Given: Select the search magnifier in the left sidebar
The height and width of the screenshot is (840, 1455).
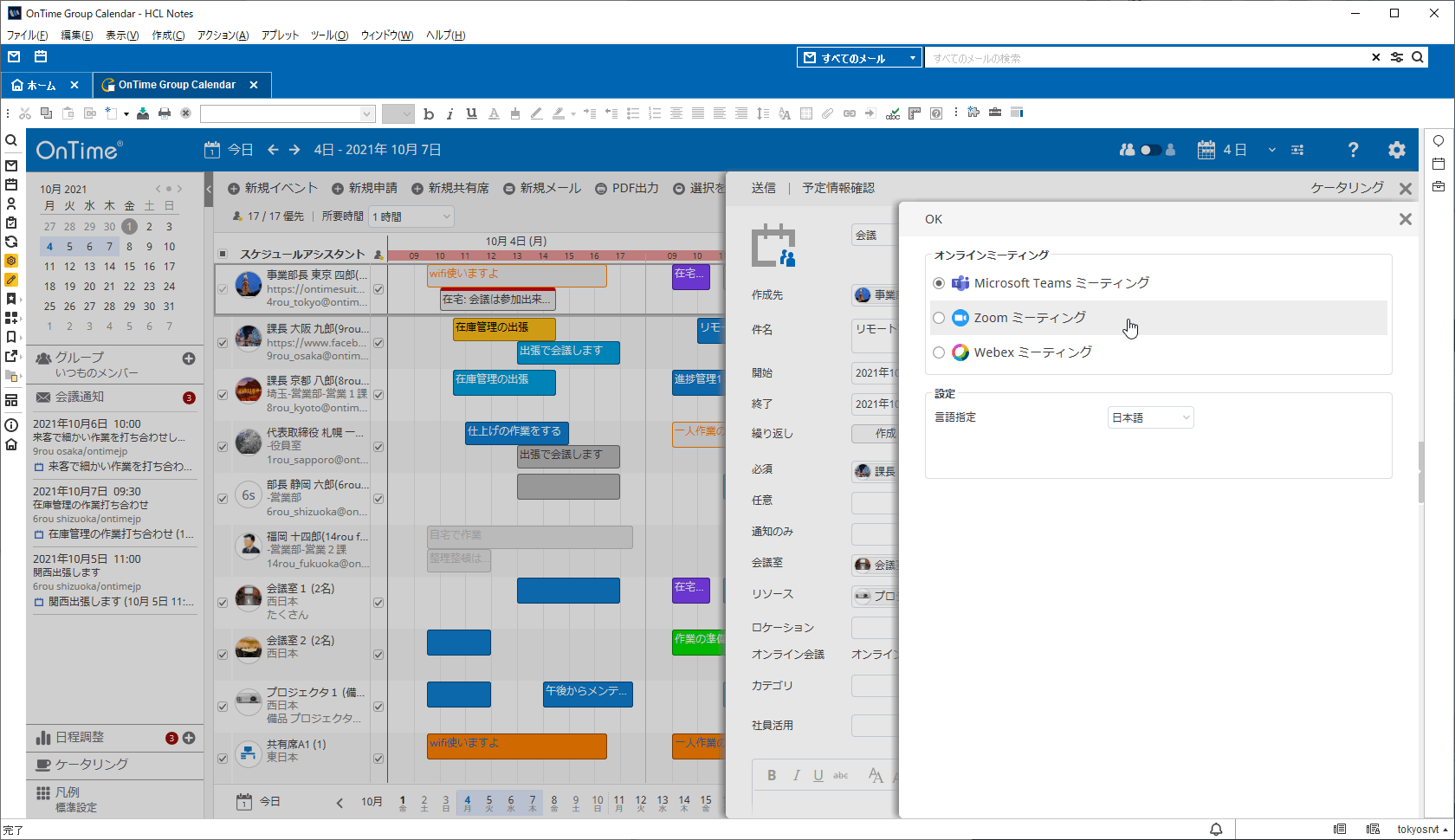Looking at the screenshot, I should point(11,139).
